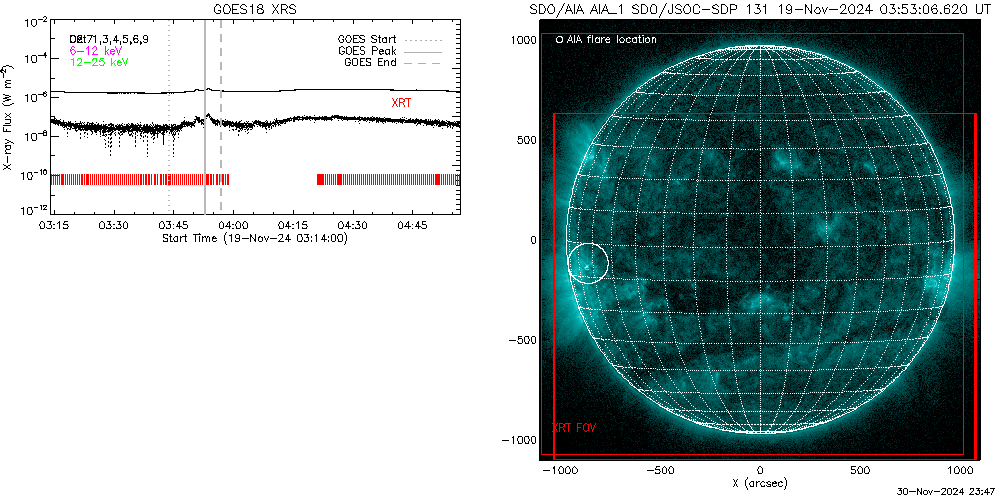Click the -1000 tick label on the X axis

click(559, 470)
